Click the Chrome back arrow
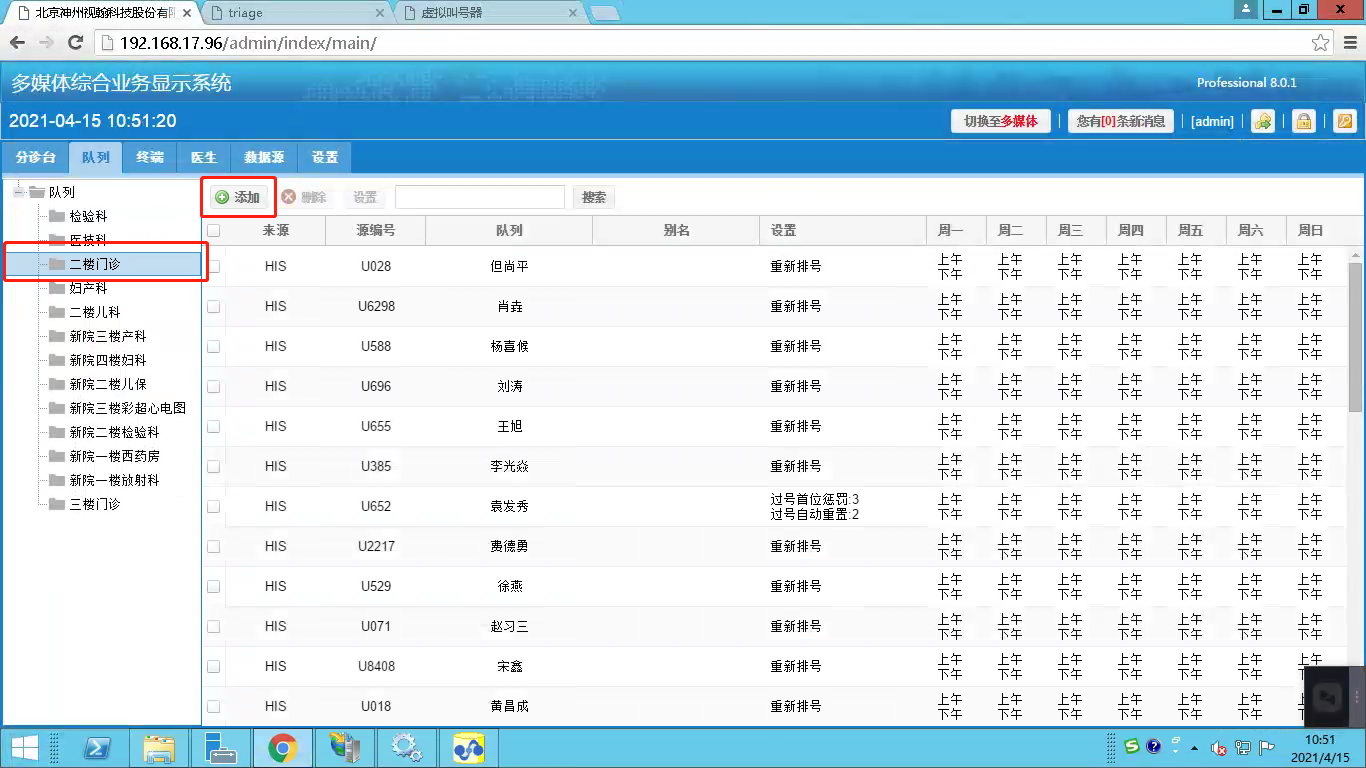Image resolution: width=1366 pixels, height=768 pixels. (17, 43)
